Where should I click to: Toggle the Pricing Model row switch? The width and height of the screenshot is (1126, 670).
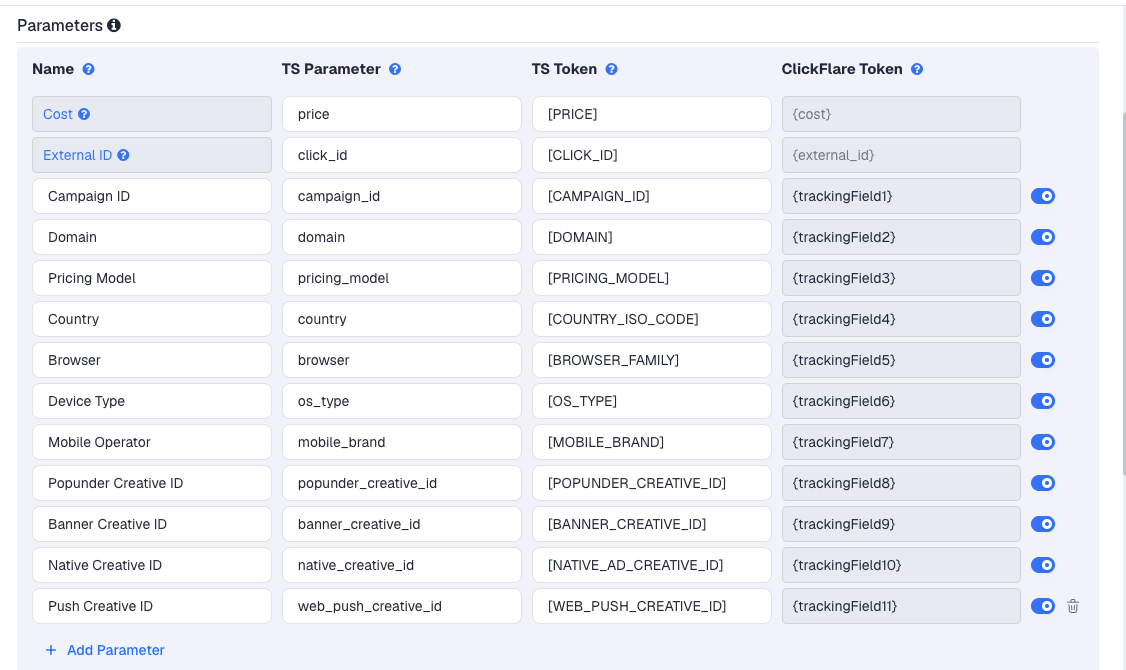(1043, 278)
